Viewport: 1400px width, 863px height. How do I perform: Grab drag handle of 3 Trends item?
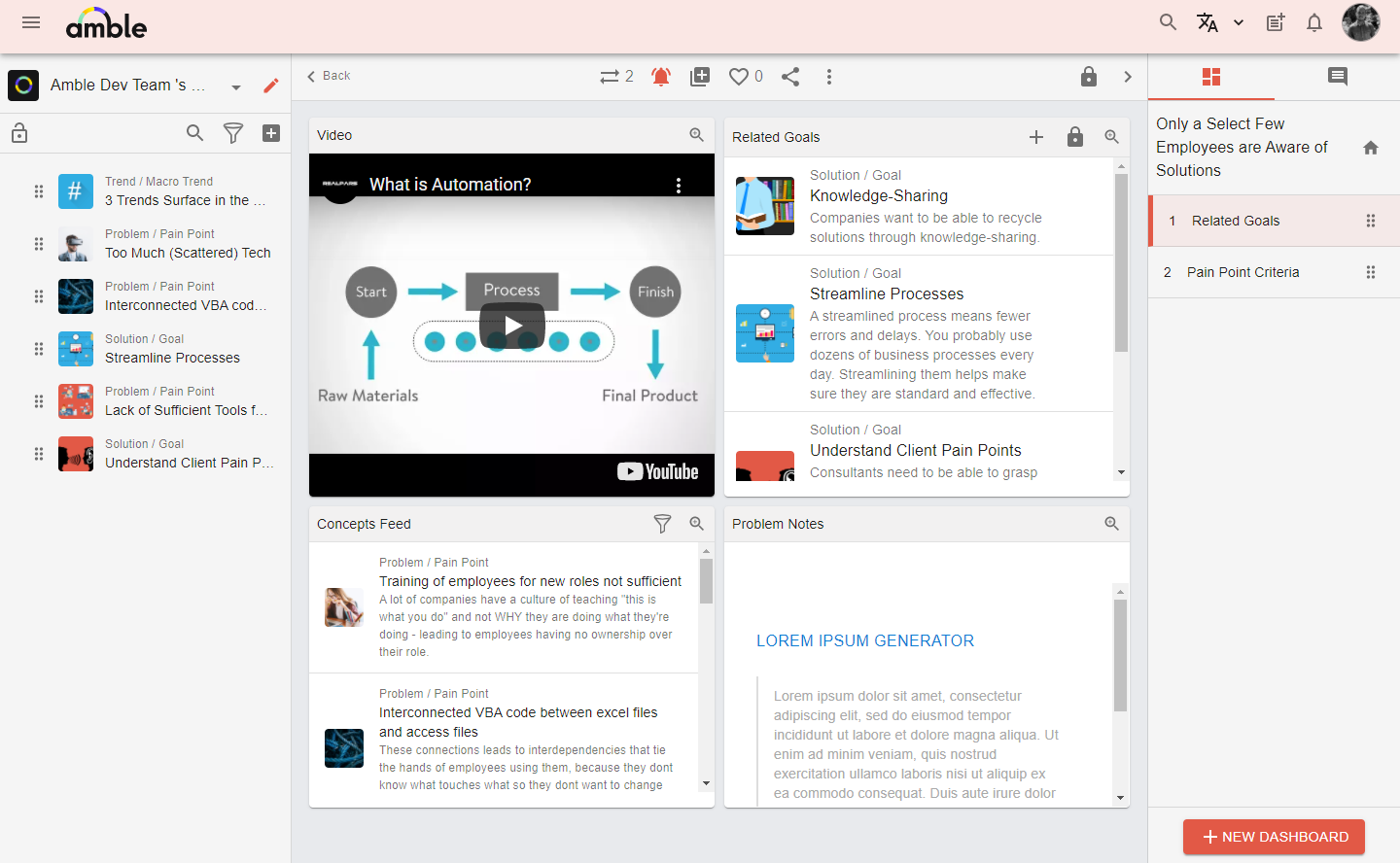coord(39,191)
